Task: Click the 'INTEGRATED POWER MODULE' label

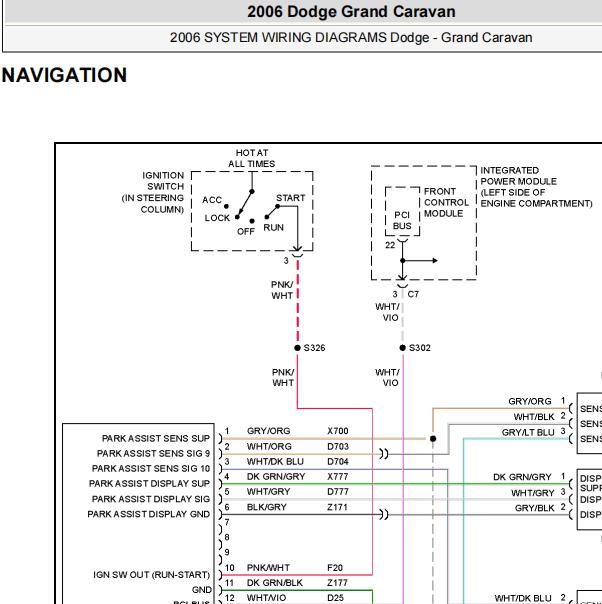Action: (536, 187)
